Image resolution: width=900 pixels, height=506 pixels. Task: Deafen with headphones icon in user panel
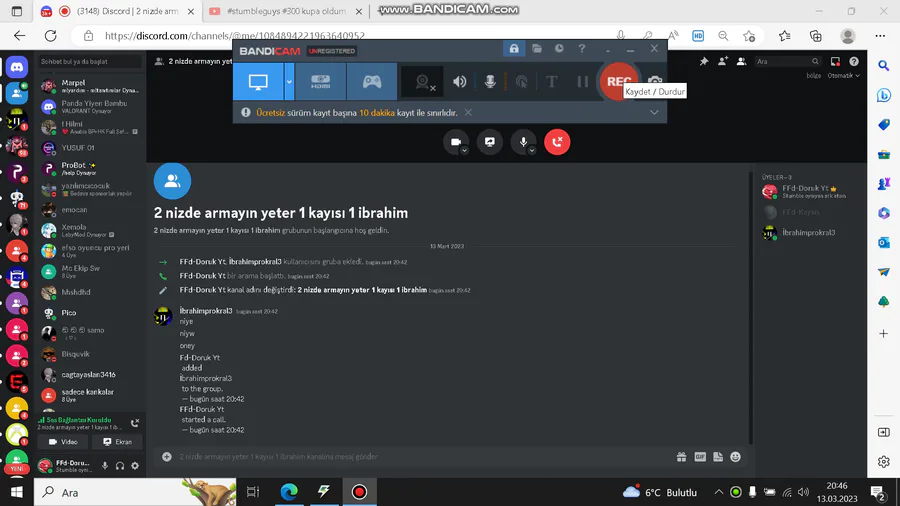(x=120, y=466)
